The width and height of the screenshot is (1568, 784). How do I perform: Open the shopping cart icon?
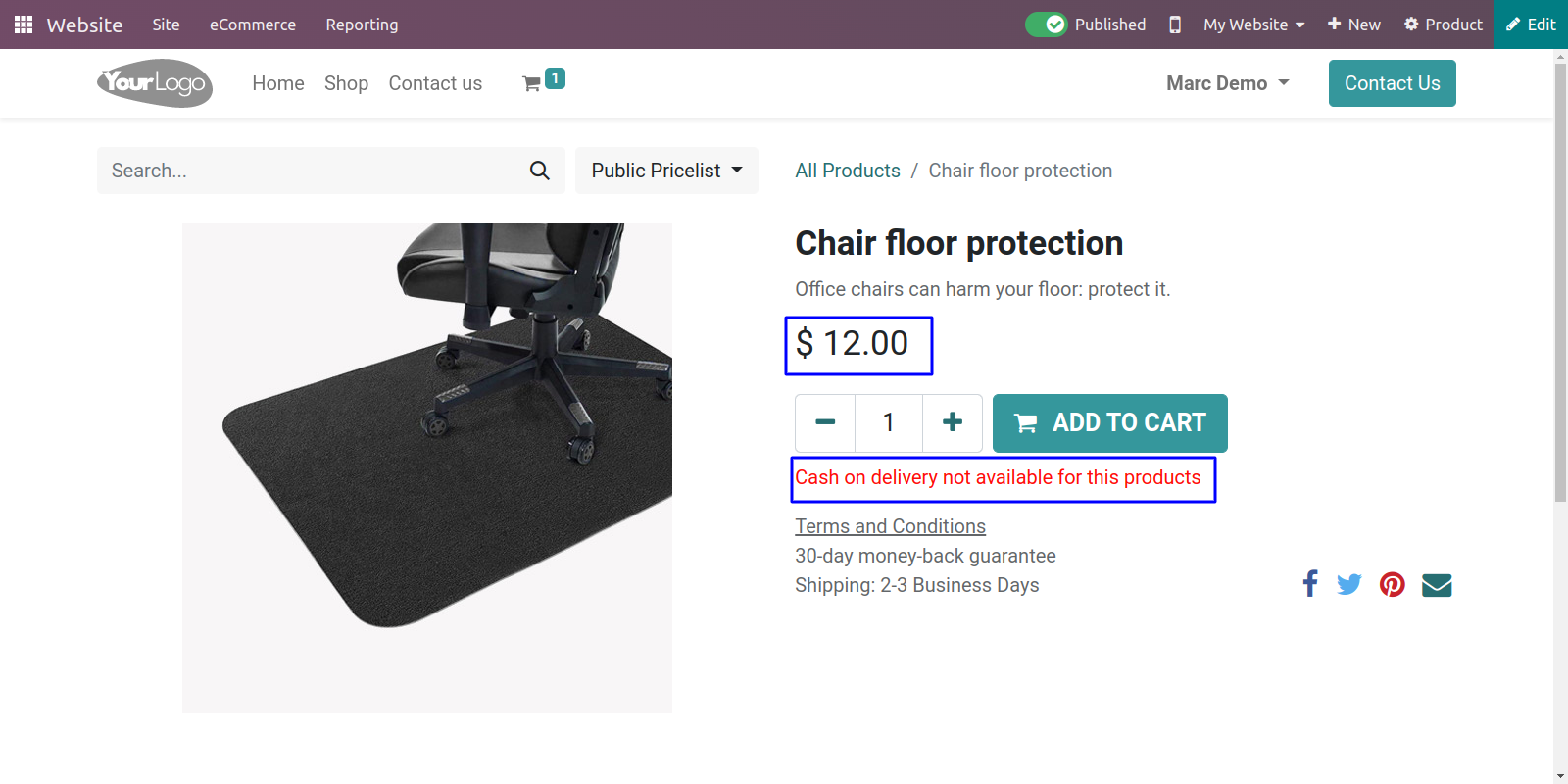532,84
